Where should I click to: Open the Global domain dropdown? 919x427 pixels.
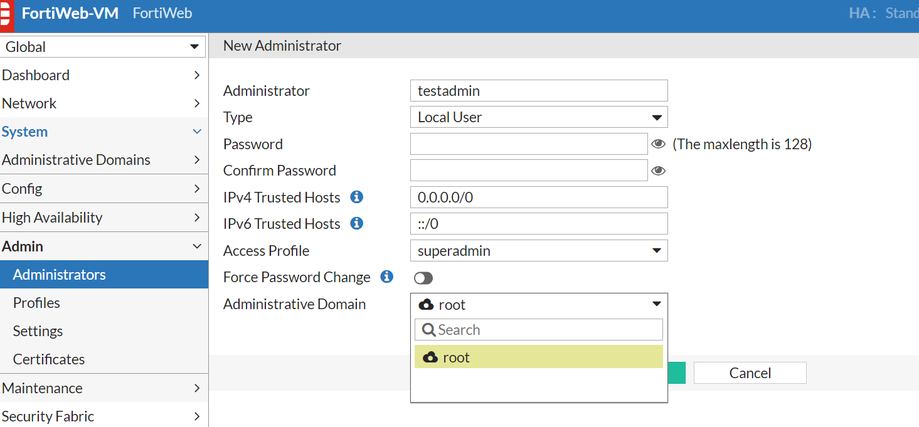coord(103,47)
